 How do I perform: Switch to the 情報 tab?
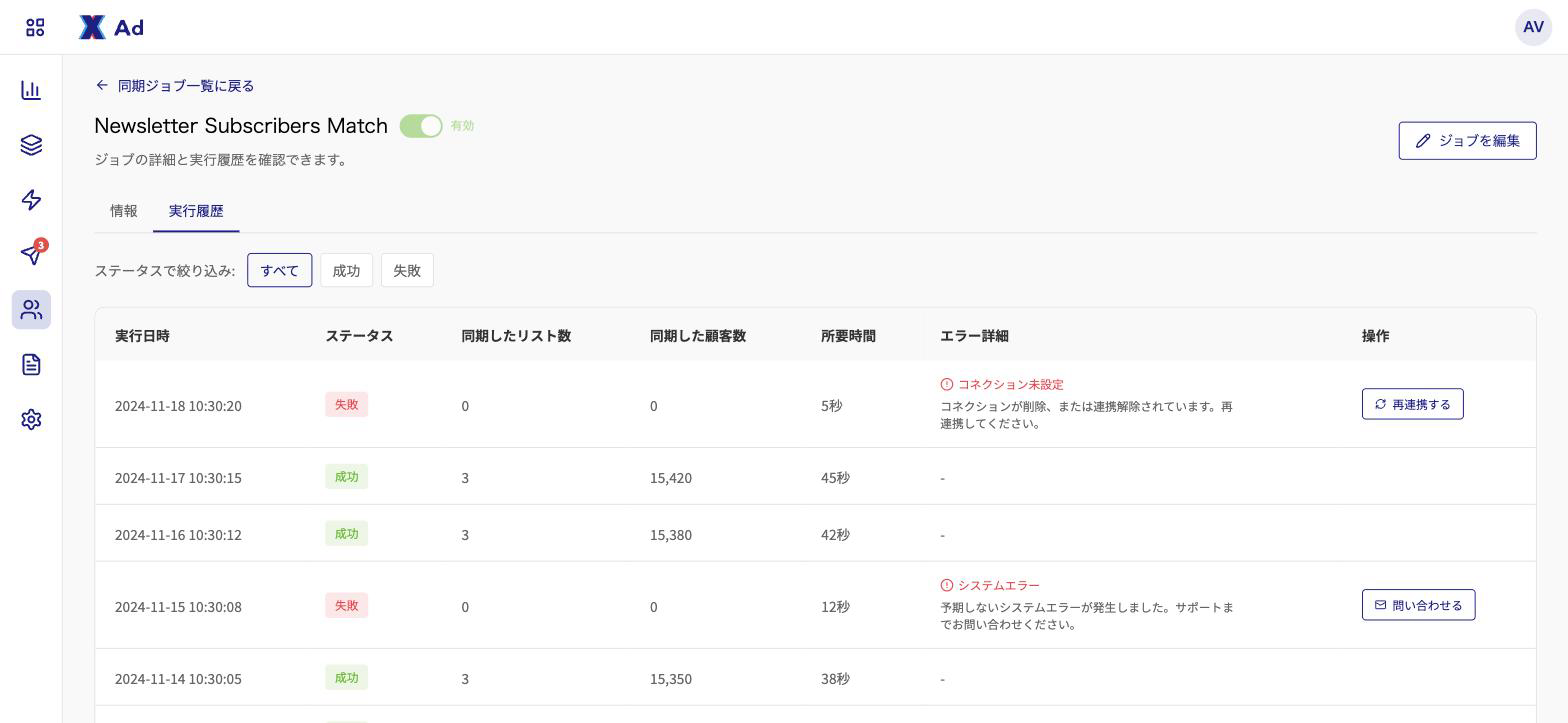(124, 211)
